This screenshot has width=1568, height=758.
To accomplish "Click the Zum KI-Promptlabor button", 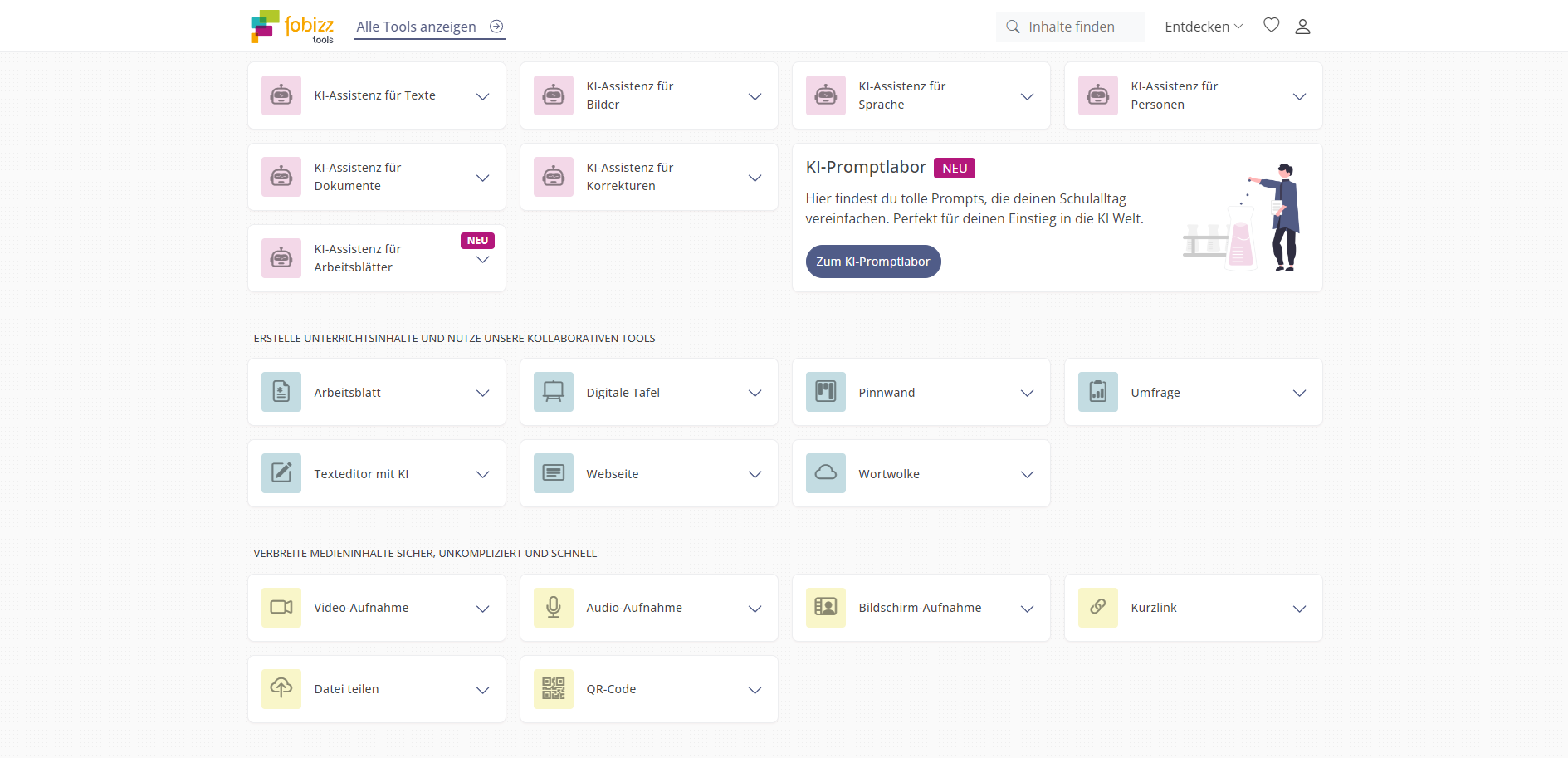I will (872, 262).
